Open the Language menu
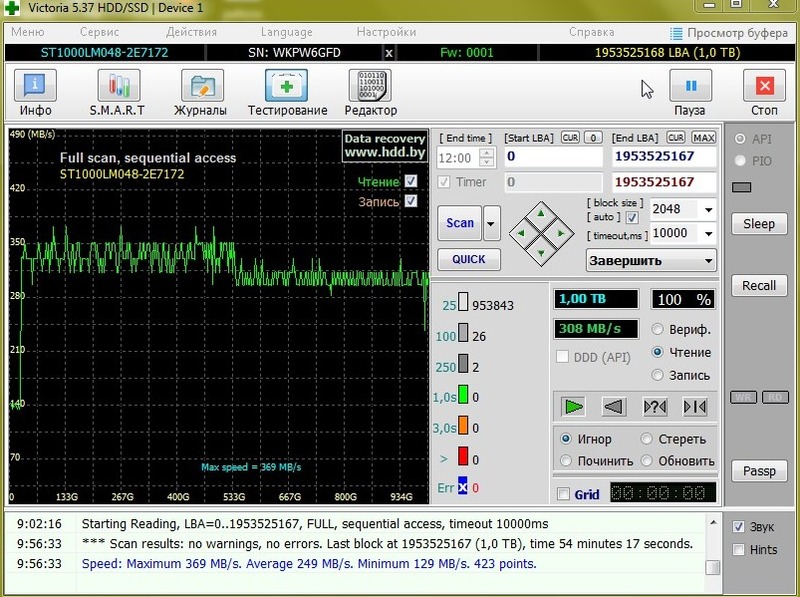Viewport: 800px width, 597px height. (x=286, y=32)
